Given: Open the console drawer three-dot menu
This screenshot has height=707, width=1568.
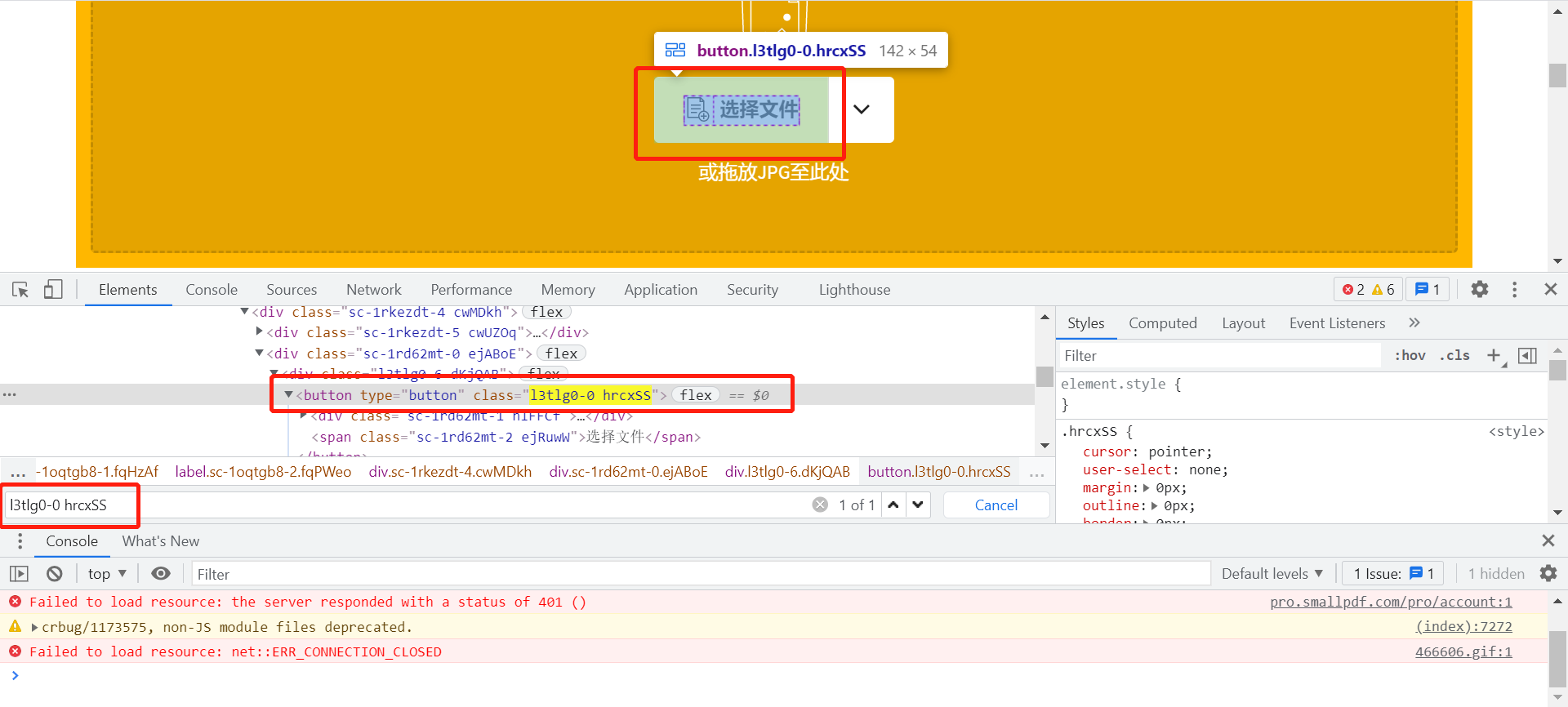Looking at the screenshot, I should 20,541.
